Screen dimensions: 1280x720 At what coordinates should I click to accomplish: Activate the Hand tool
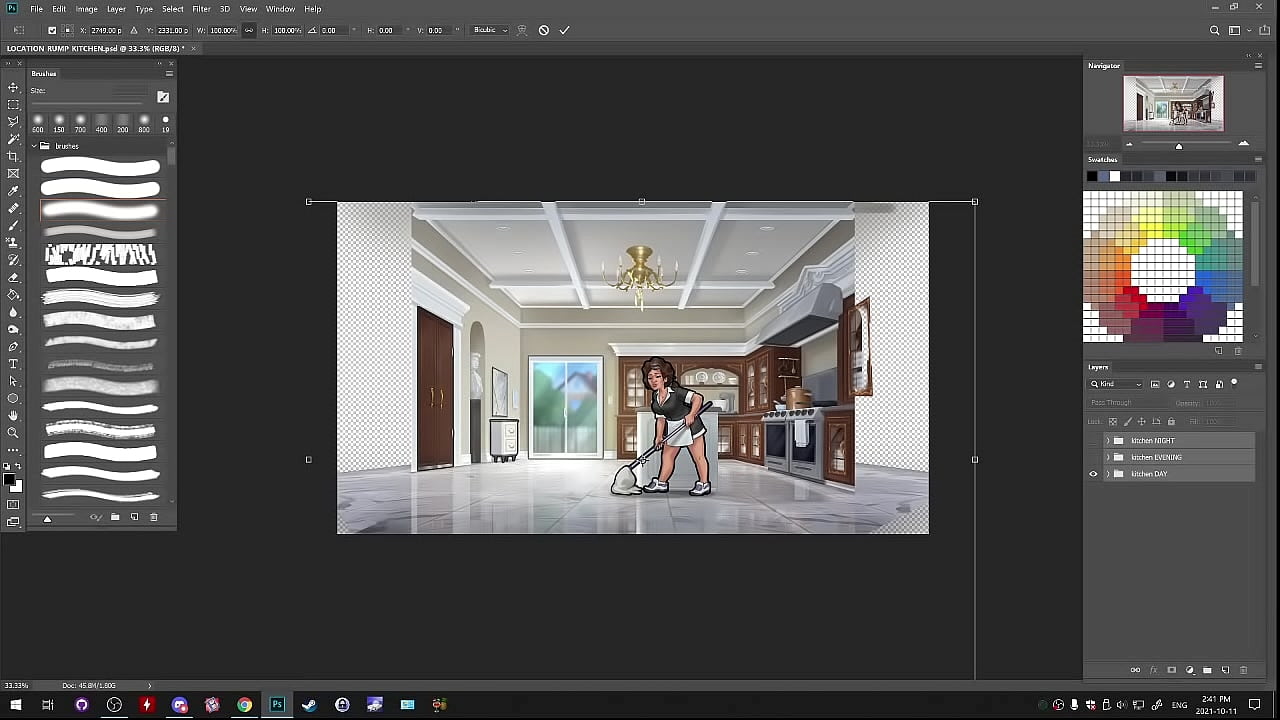[x=13, y=416]
